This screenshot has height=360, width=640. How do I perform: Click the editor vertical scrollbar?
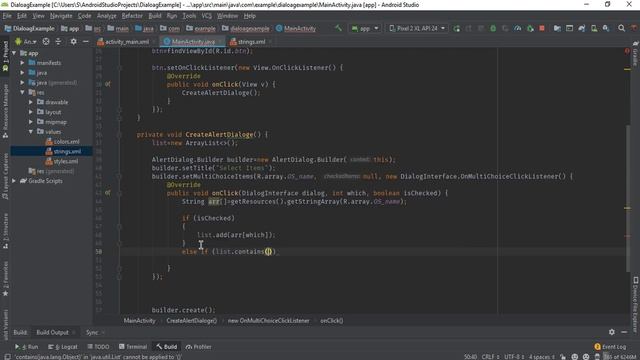628,198
